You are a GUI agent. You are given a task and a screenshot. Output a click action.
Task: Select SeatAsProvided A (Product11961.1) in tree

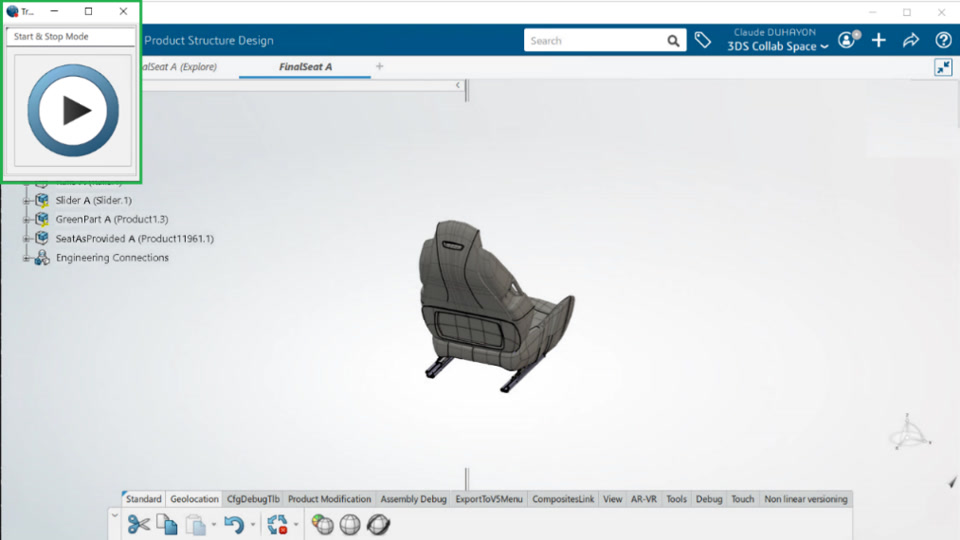[x=135, y=238]
